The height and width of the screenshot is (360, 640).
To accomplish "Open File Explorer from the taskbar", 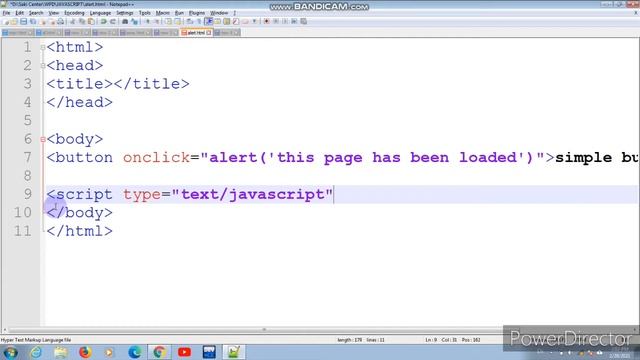I will click(x=60, y=352).
